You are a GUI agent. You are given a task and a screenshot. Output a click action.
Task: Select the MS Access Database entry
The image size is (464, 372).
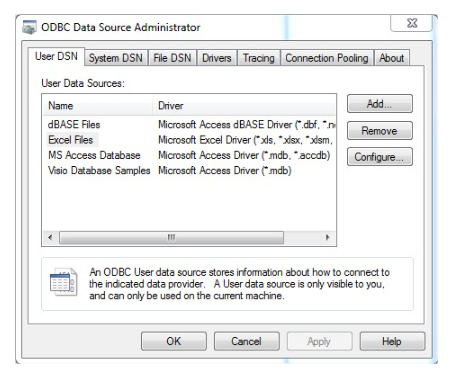[x=94, y=155]
